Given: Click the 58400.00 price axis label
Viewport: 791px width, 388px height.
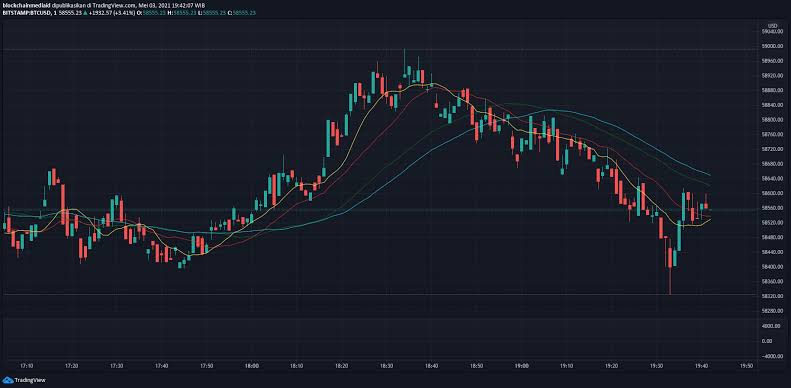Looking at the screenshot, I should 771,266.
